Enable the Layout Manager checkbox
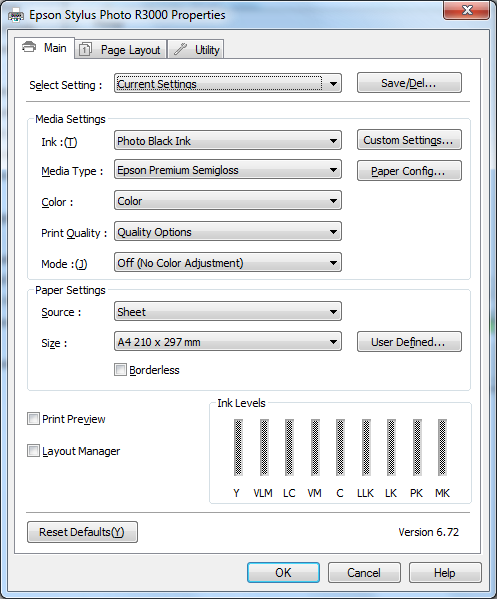This screenshot has height=599, width=497. (x=33, y=451)
